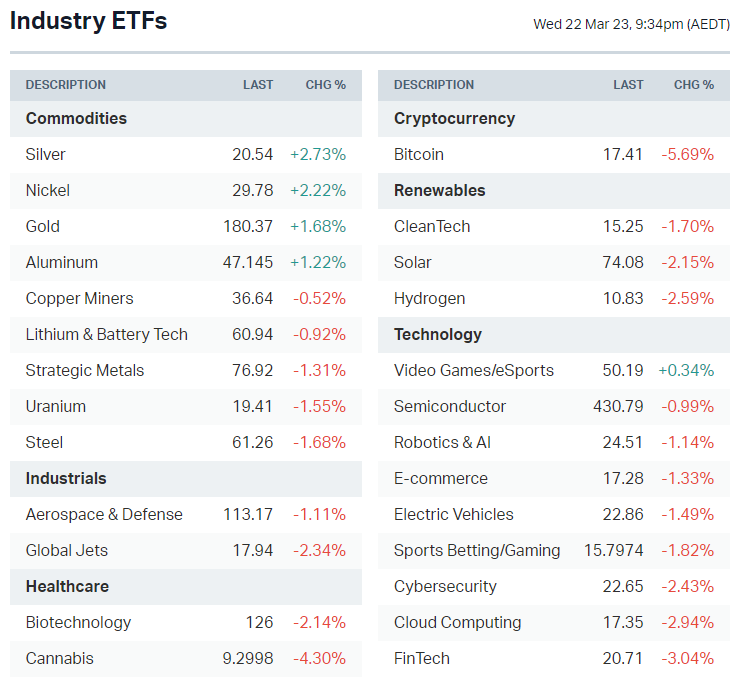
Task: Select the Gold commodity ETF
Action: (x=43, y=226)
